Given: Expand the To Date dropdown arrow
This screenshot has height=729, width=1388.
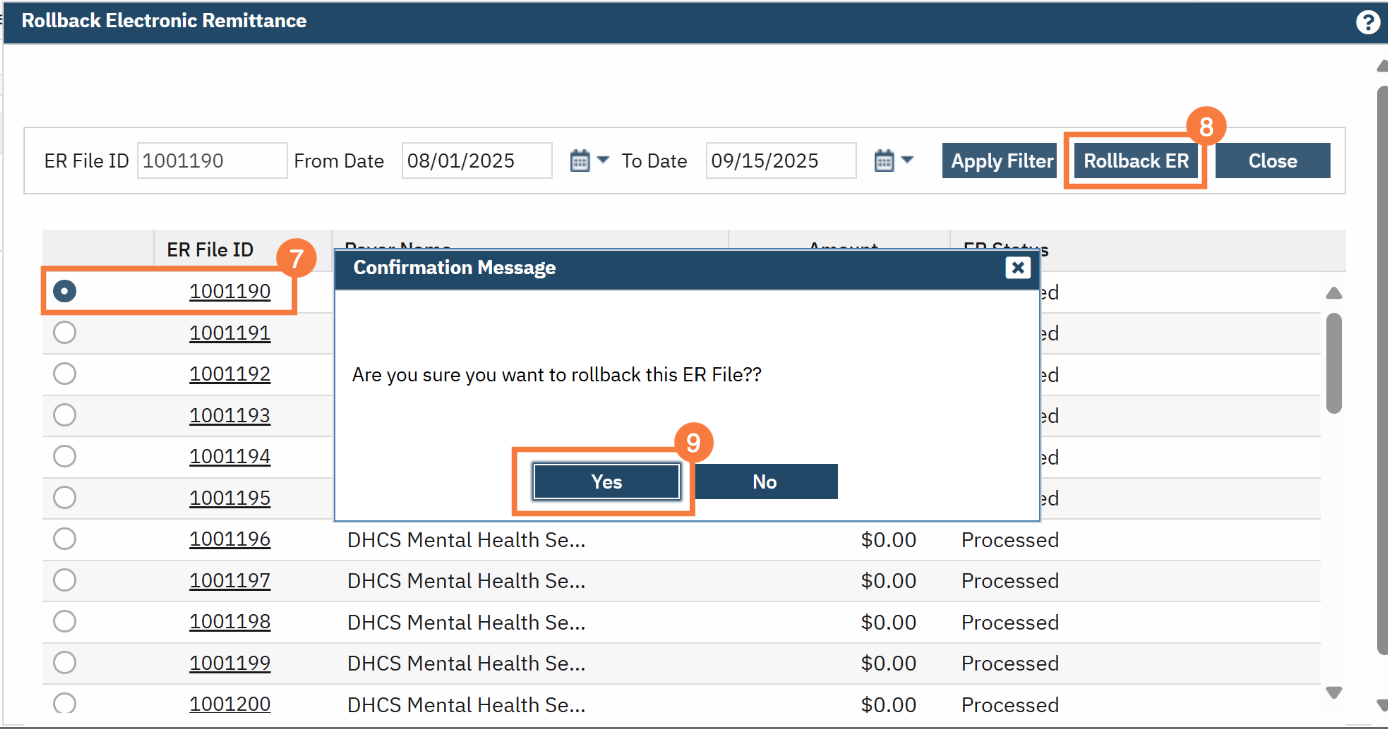Looking at the screenshot, I should [x=907, y=160].
